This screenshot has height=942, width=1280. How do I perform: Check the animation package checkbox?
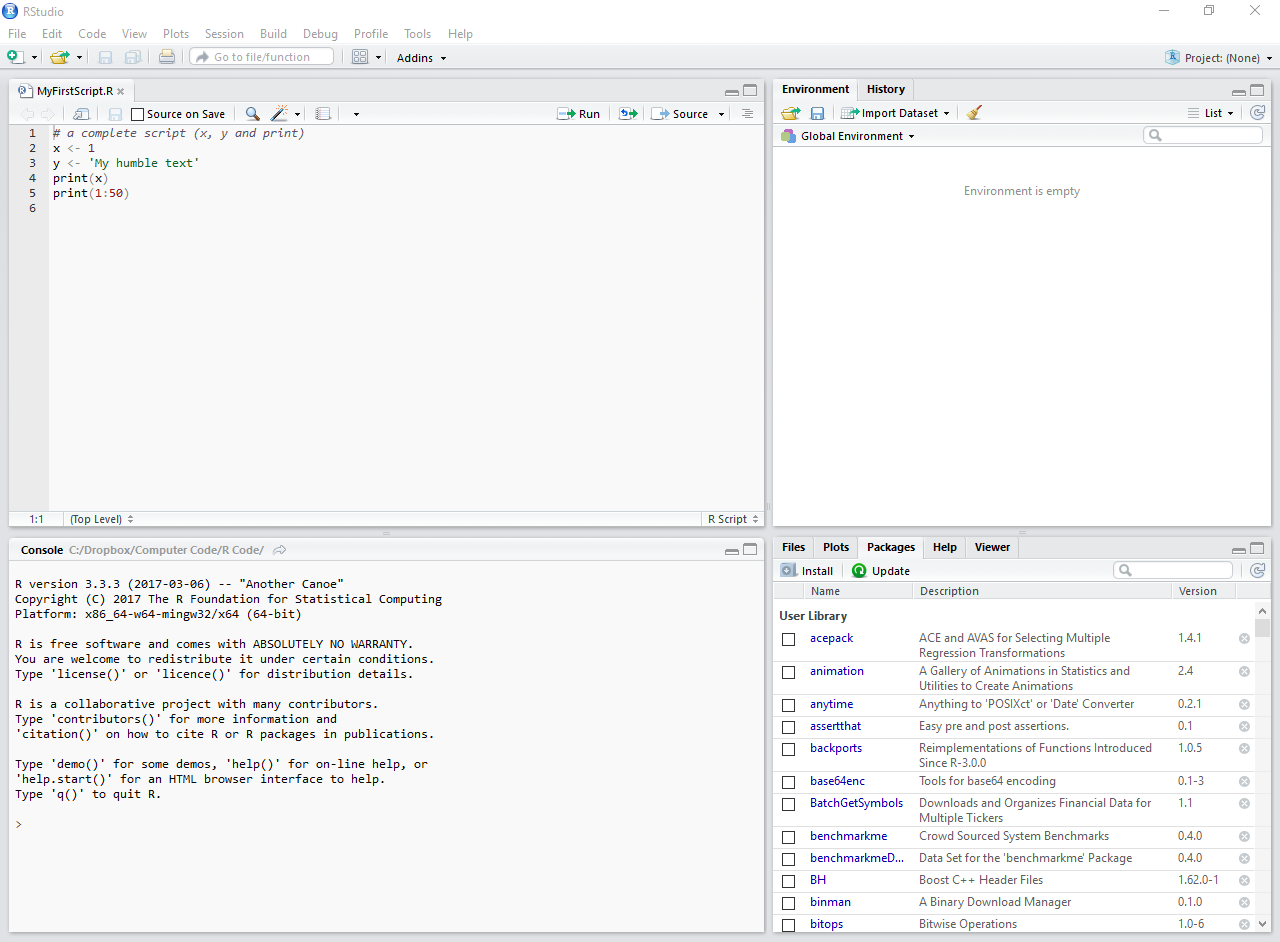[x=789, y=672]
